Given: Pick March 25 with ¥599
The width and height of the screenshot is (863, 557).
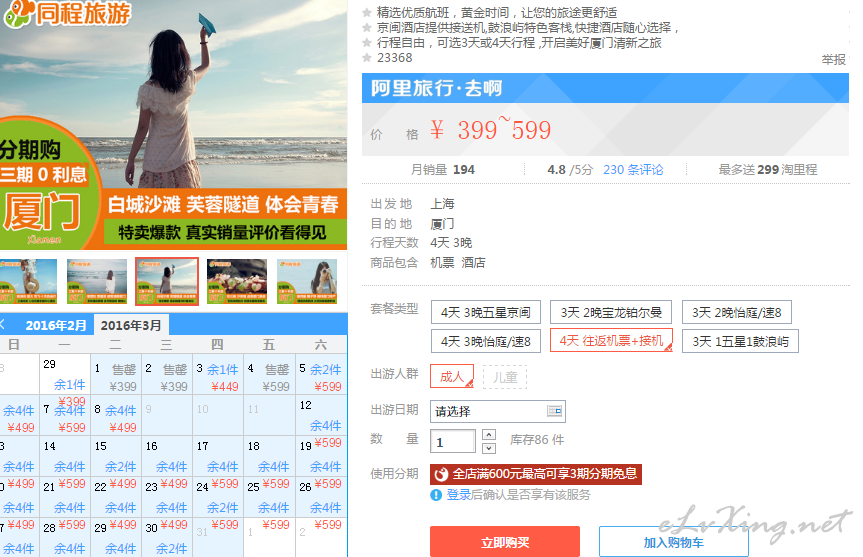Looking at the screenshot, I should (269, 497).
